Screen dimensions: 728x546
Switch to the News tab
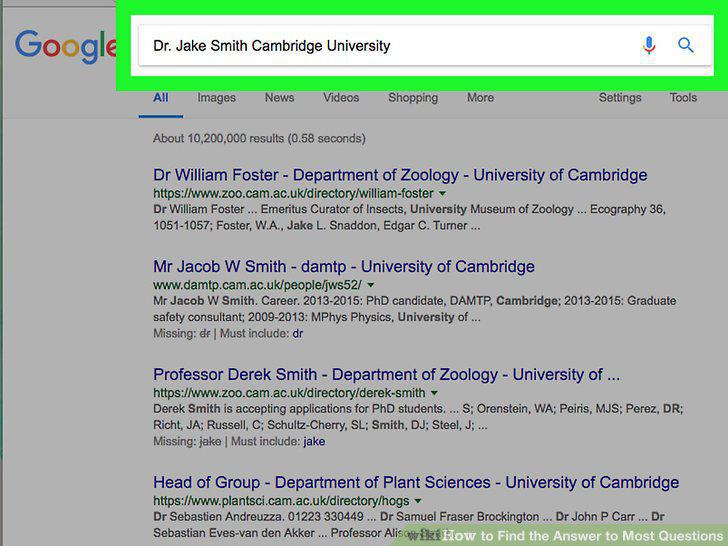tap(280, 98)
